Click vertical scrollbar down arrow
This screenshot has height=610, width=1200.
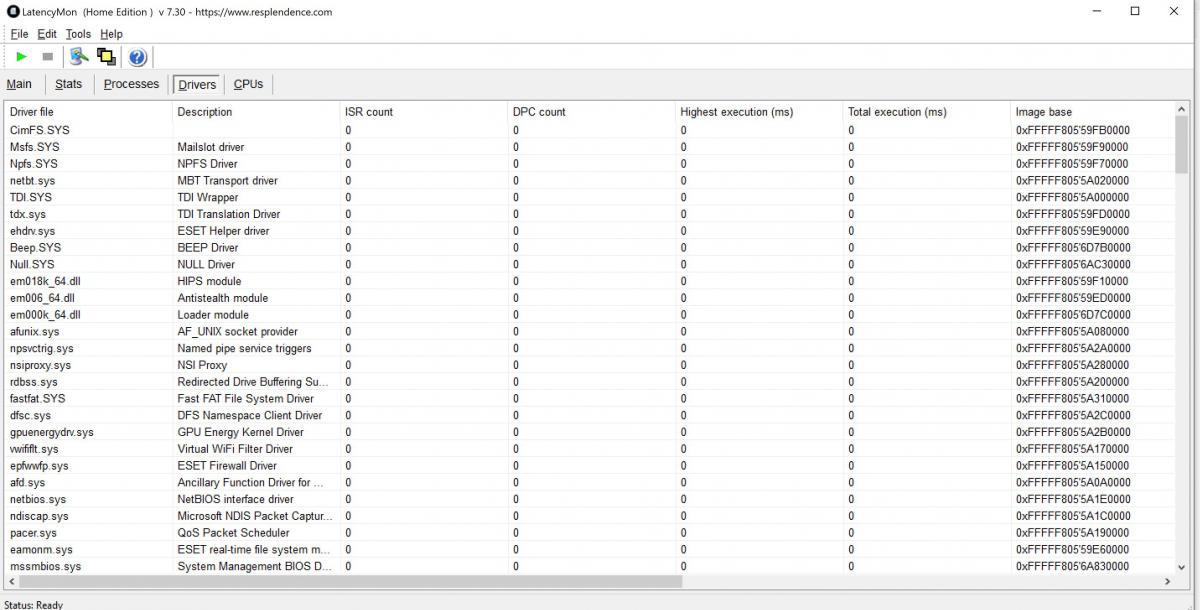[1182, 566]
